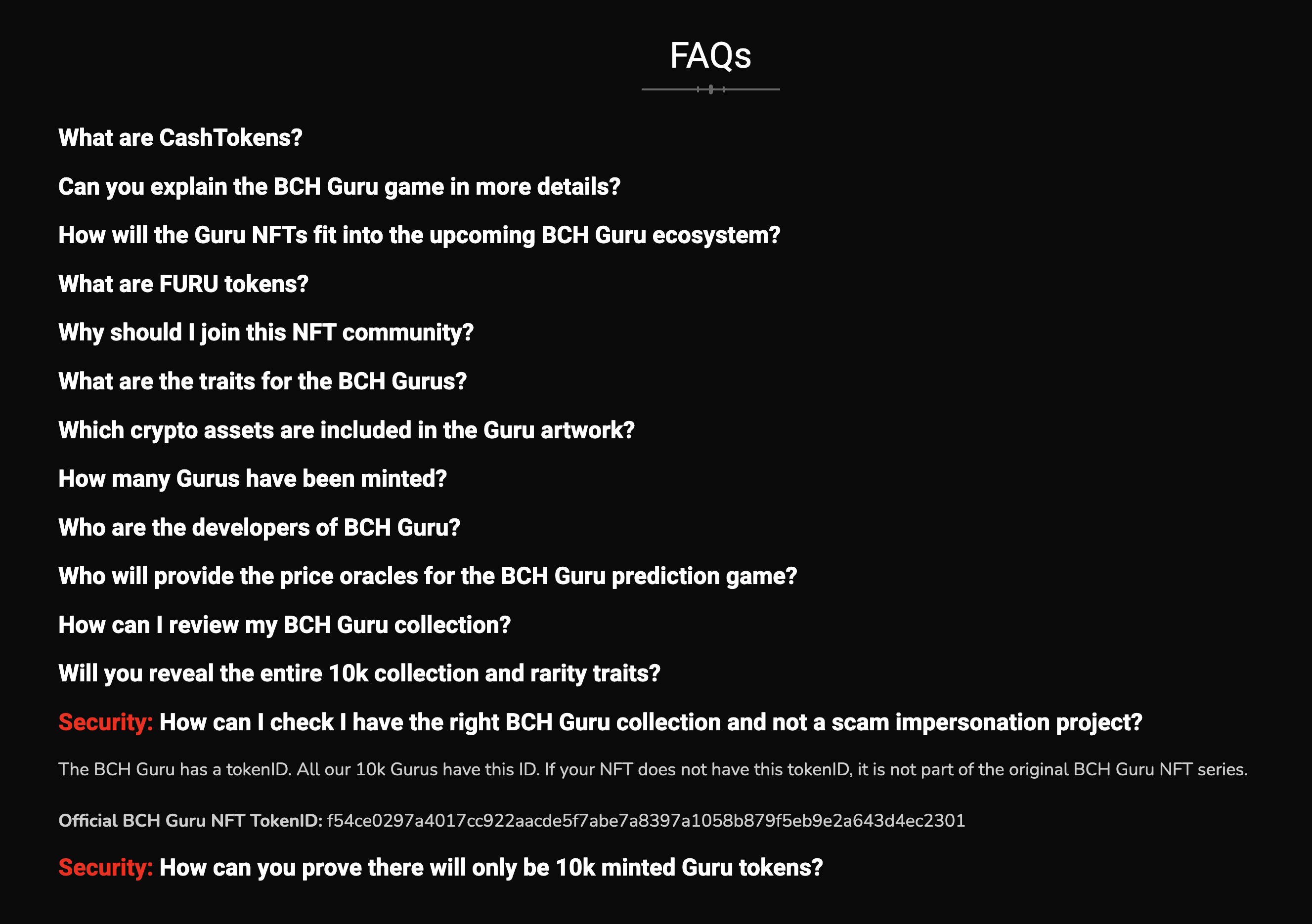
Task: Click the FAQs section heading
Action: pos(710,55)
